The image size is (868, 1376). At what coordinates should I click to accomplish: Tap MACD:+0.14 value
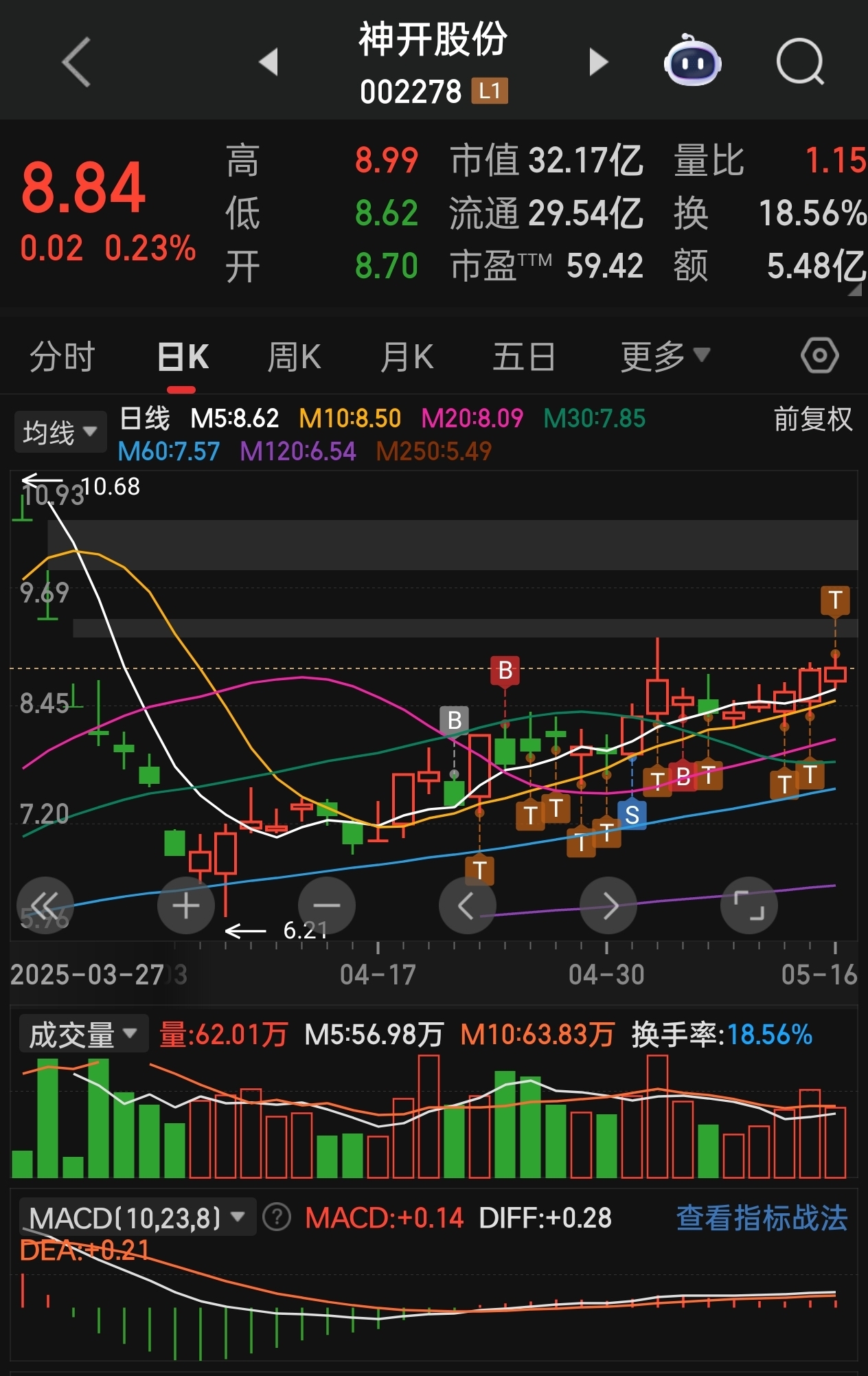(385, 1218)
